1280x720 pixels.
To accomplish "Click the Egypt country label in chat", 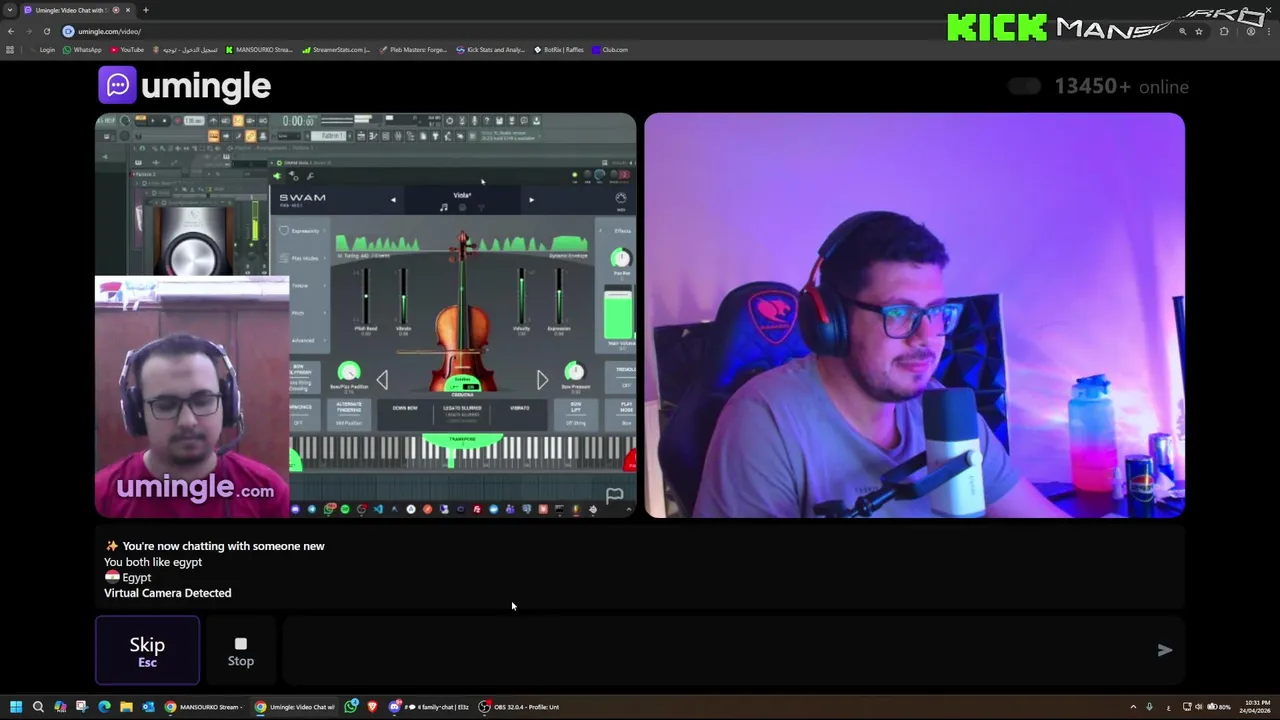I will point(128,578).
